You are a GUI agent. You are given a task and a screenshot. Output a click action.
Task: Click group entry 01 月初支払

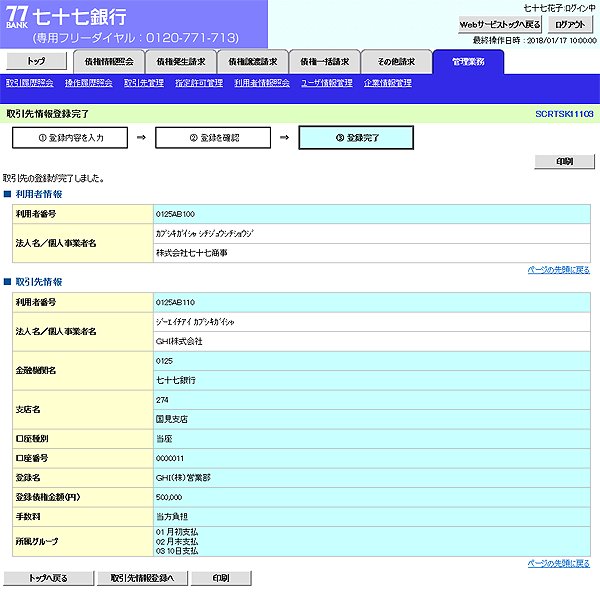177,532
